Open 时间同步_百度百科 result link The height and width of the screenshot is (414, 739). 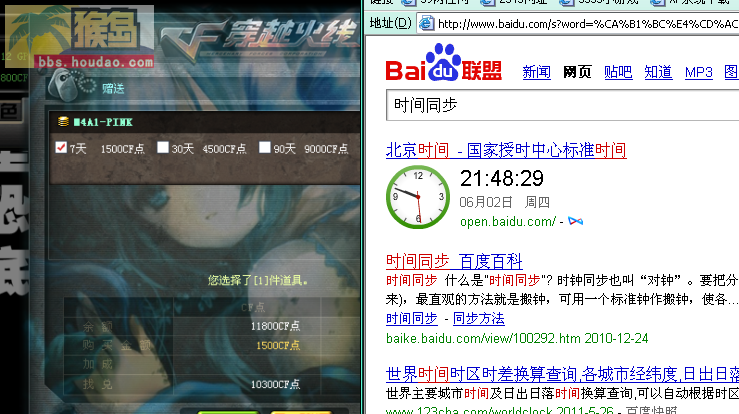coord(454,261)
